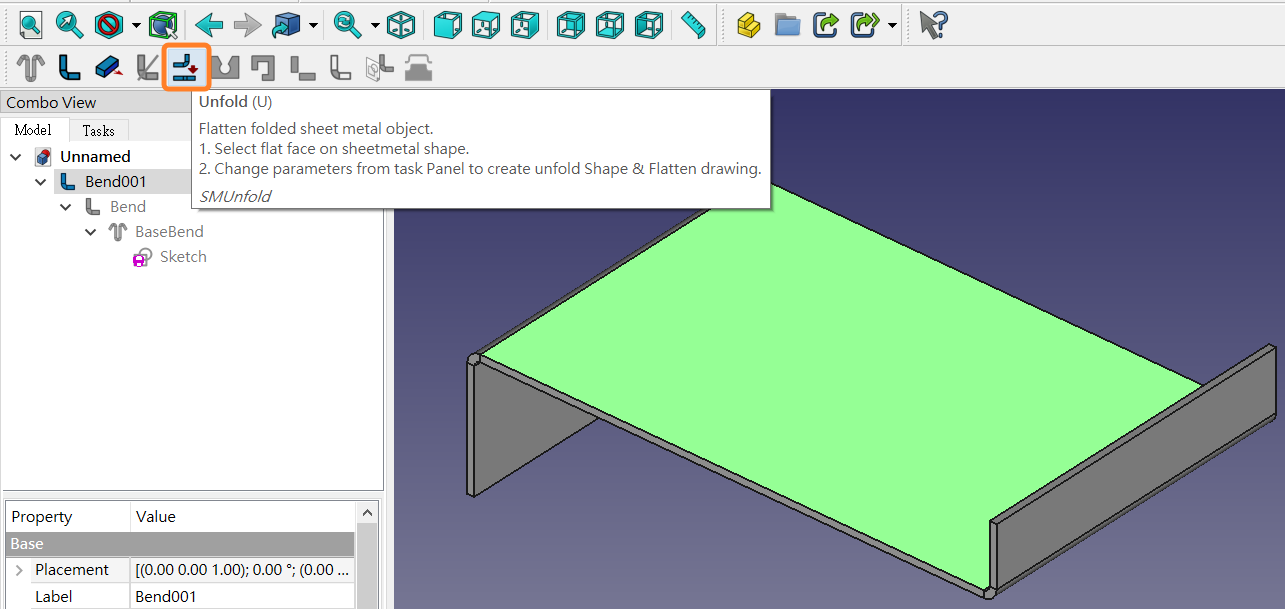1285x609 pixels.
Task: Select Bend001 in the model tree
Action: point(116,181)
